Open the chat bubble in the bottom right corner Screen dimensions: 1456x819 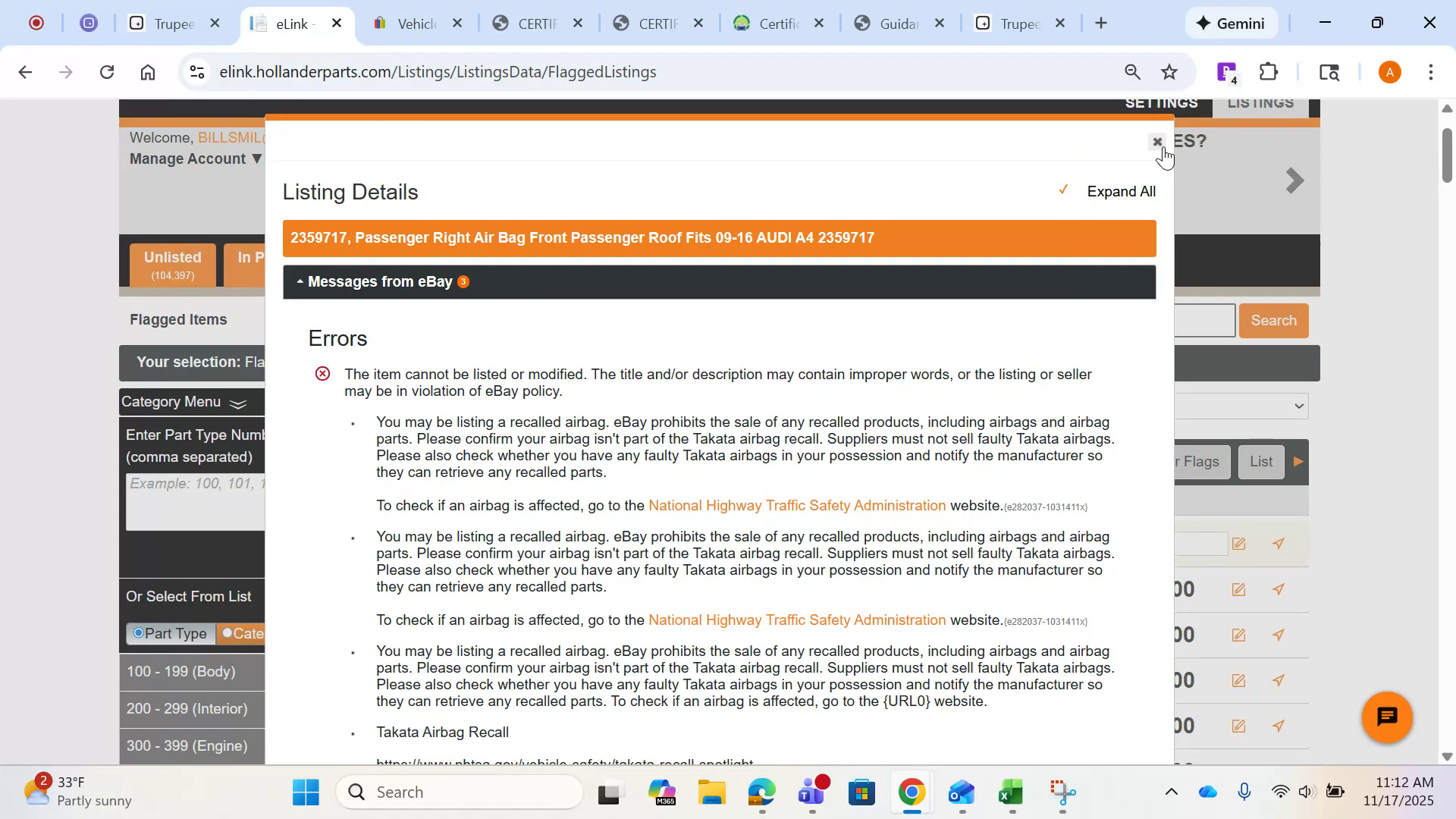tap(1386, 717)
